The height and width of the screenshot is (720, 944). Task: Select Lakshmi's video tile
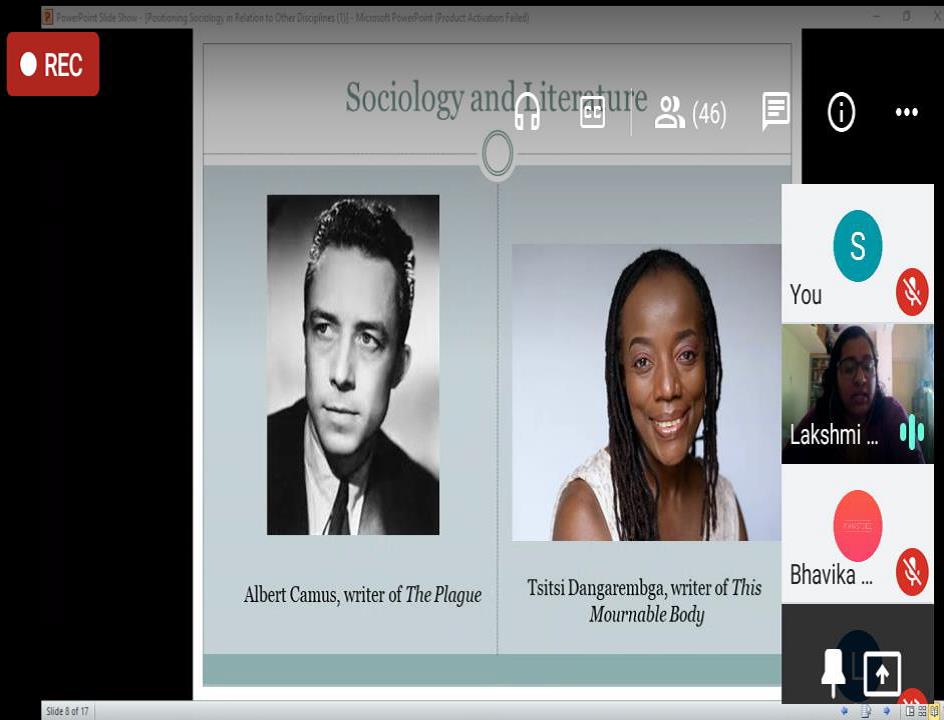tap(857, 392)
